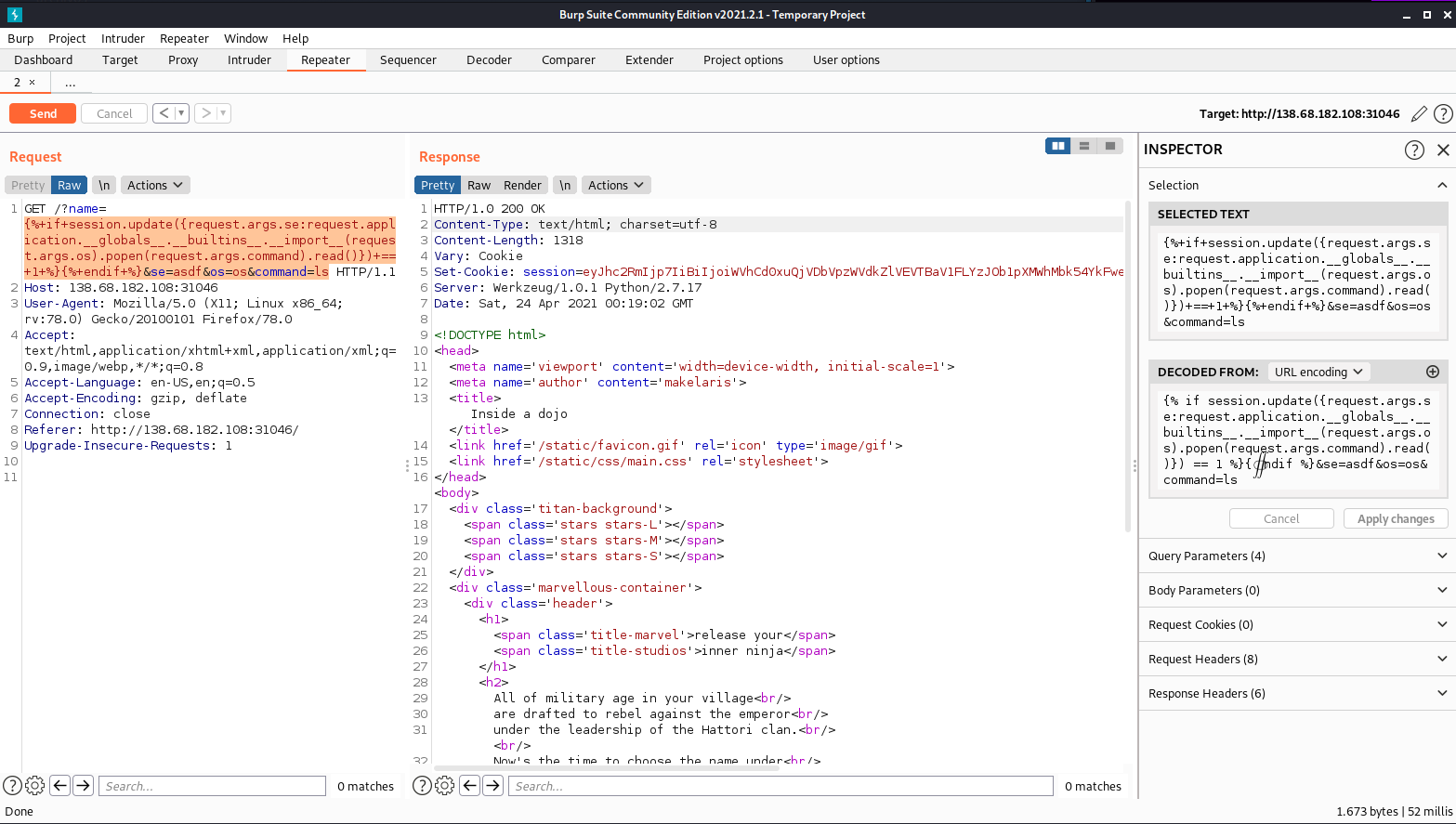Viewport: 1456px width, 824px height.
Task: Open the Help menu
Action: point(295,38)
